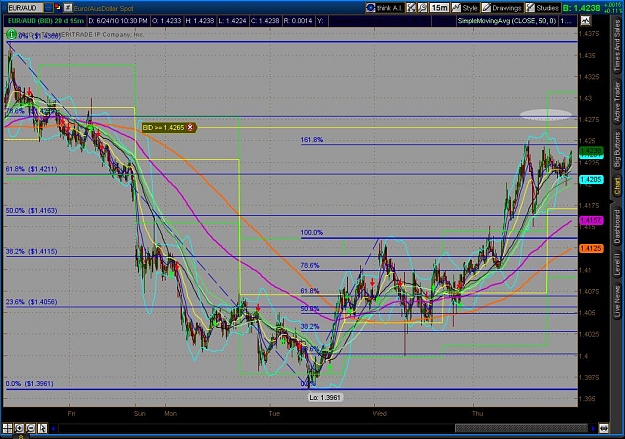The width and height of the screenshot is (625, 439).
Task: Click the Wed label on time axis
Action: pos(379,413)
